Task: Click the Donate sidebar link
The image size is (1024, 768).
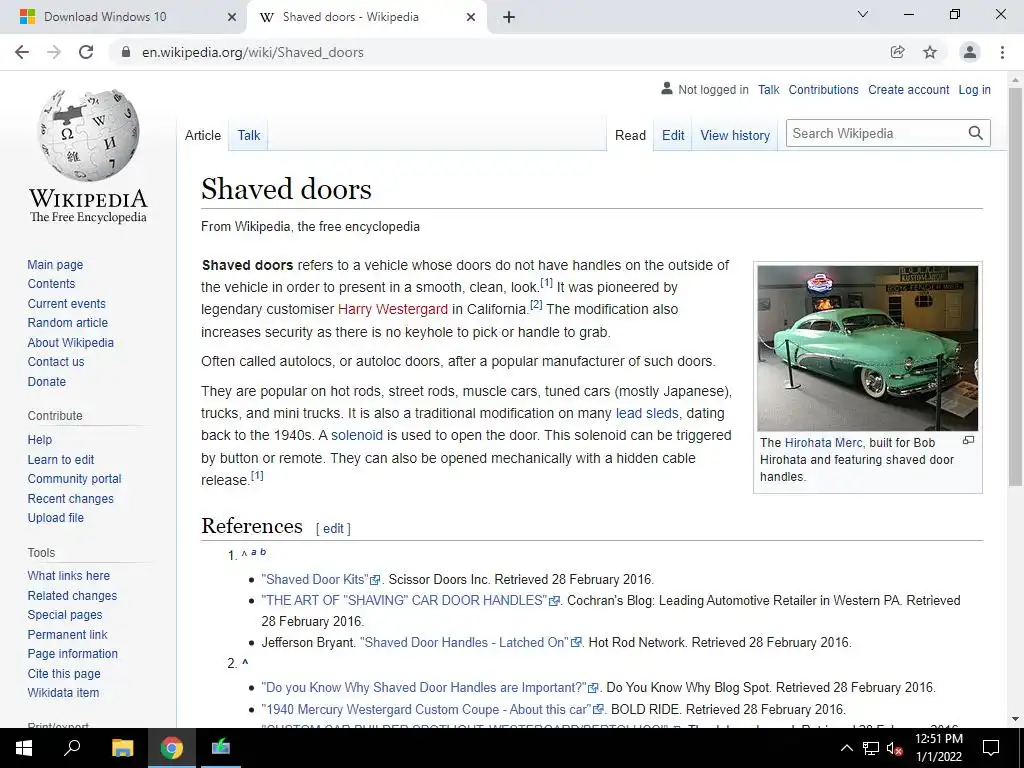Action: coord(46,381)
